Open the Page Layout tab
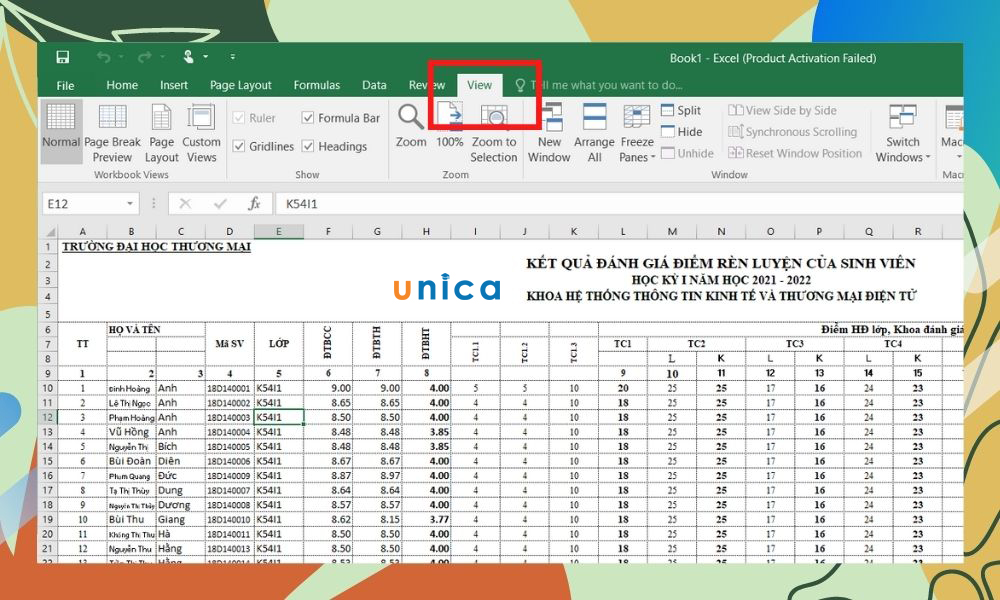The width and height of the screenshot is (1000, 600). pos(240,85)
